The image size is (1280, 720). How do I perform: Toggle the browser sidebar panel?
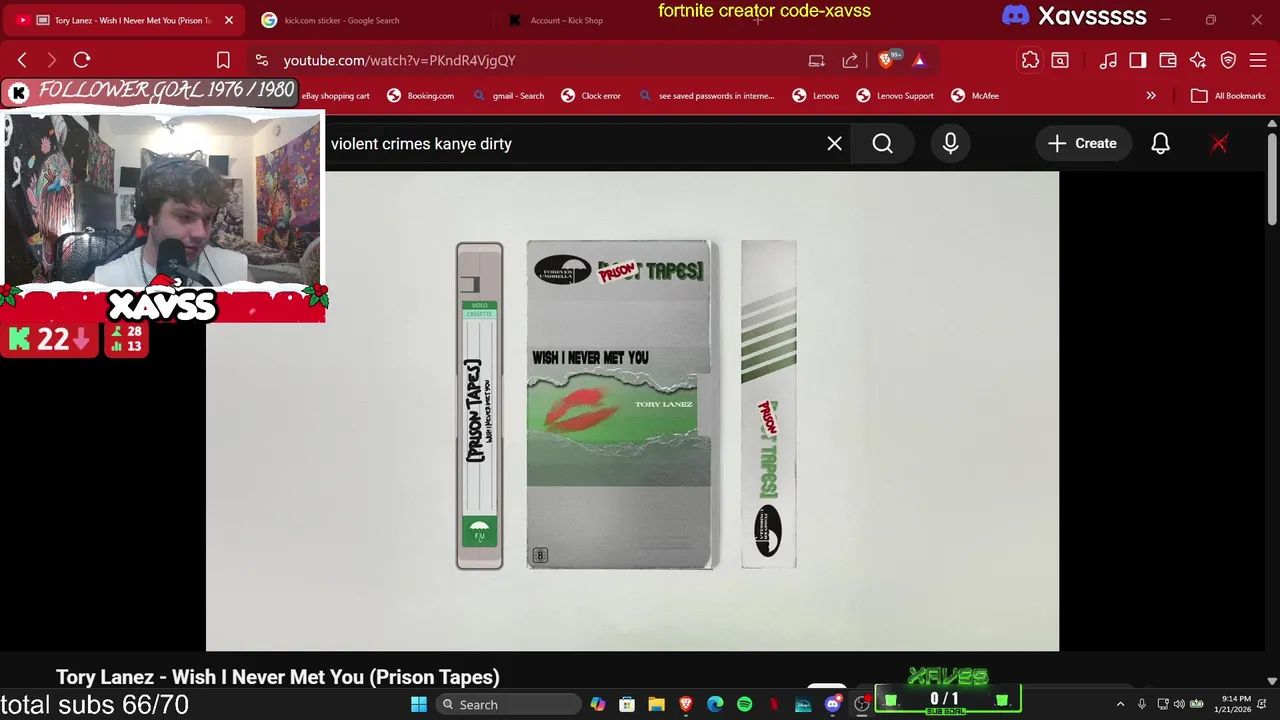pos(1138,60)
